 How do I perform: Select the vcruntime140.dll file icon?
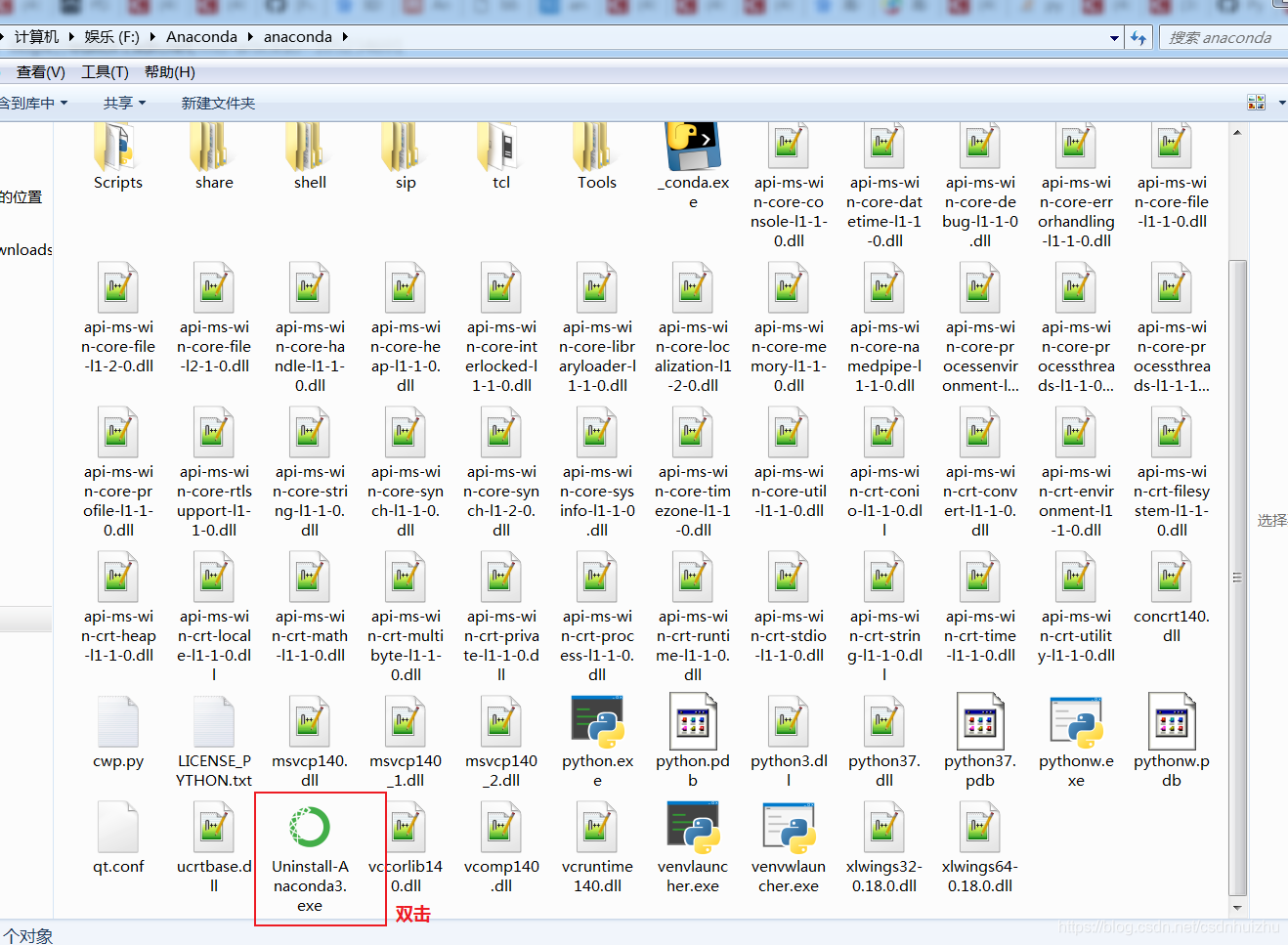coord(597,827)
